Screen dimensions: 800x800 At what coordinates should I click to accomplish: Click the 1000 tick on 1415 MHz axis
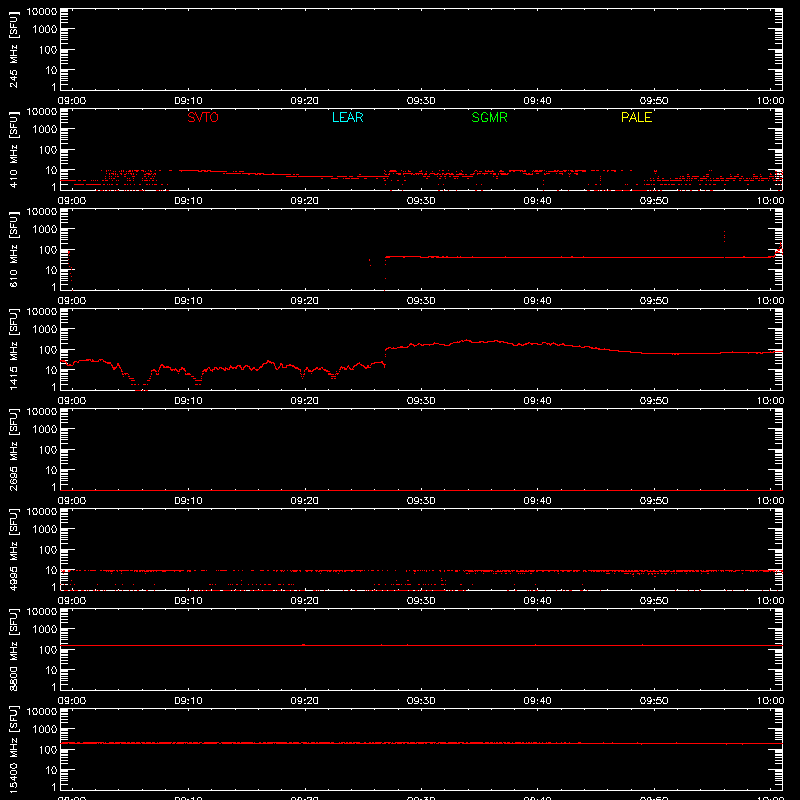point(44,330)
